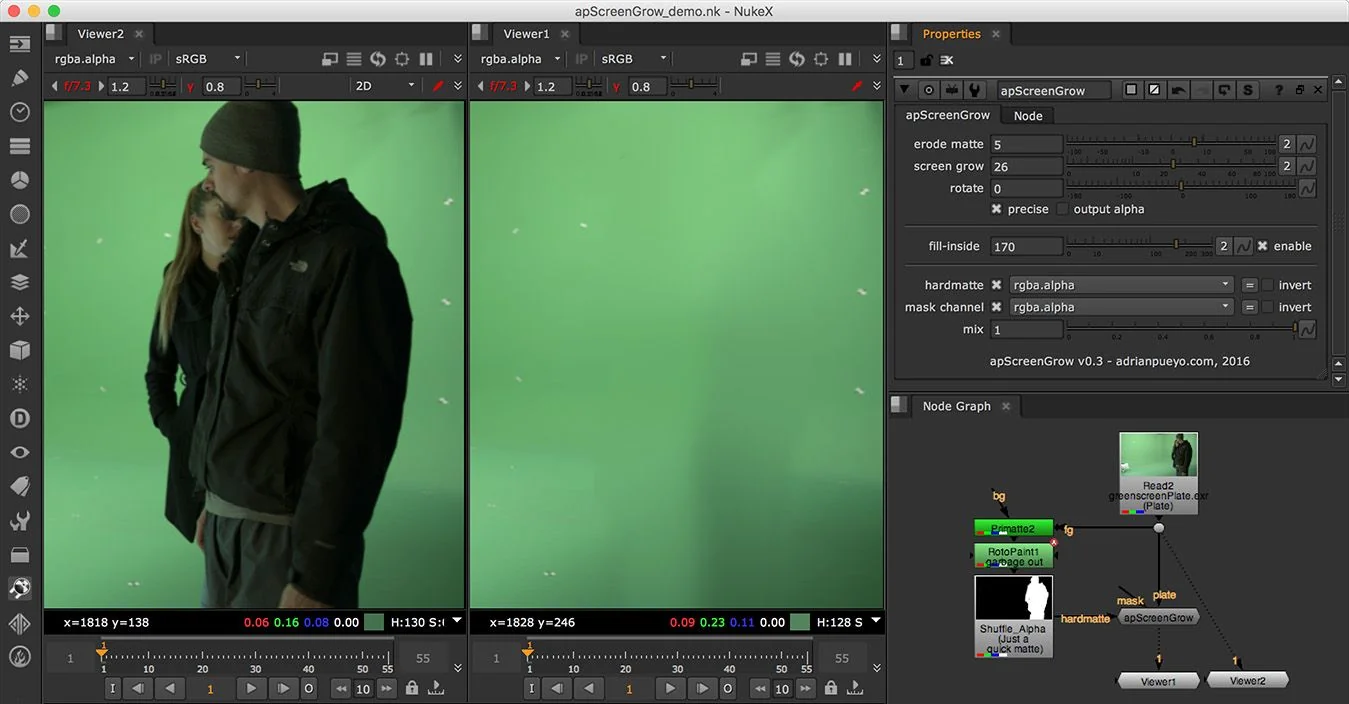This screenshot has height=704, width=1349.
Task: Switch to the Node tab in Properties
Action: pos(1027,115)
